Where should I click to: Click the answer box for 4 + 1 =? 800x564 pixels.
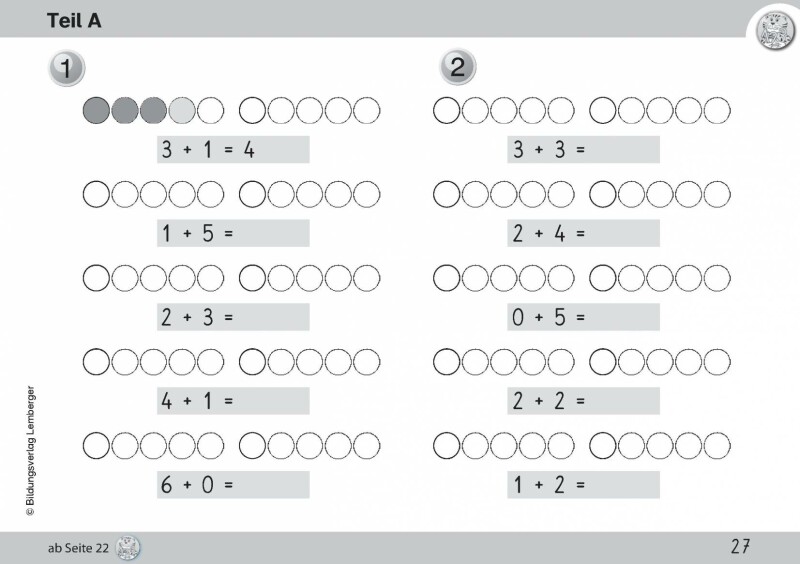click(270, 401)
